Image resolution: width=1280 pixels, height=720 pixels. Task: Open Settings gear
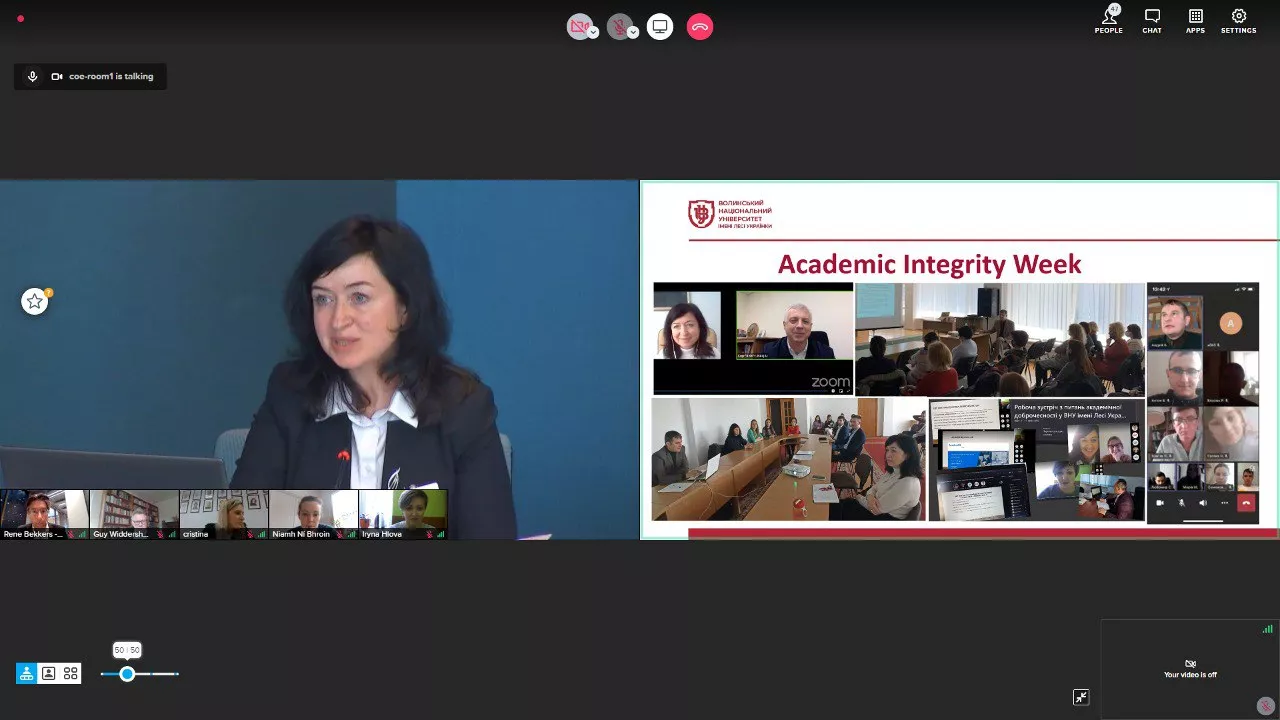point(1238,19)
